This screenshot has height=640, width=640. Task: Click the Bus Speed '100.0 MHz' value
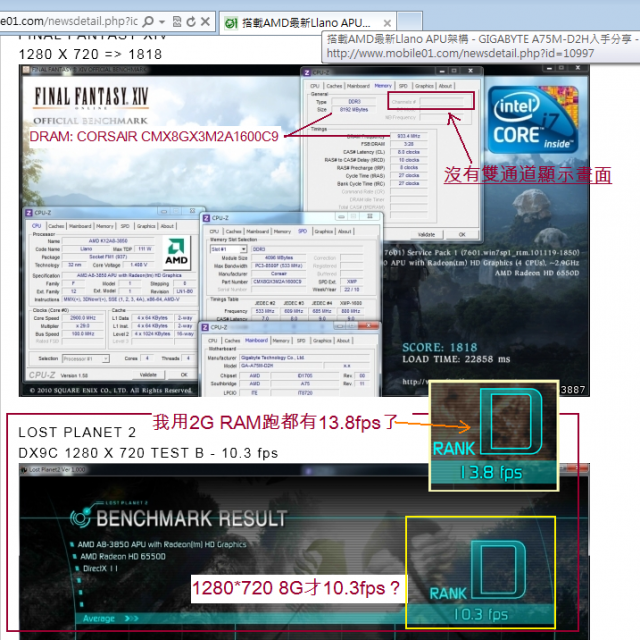tap(83, 333)
